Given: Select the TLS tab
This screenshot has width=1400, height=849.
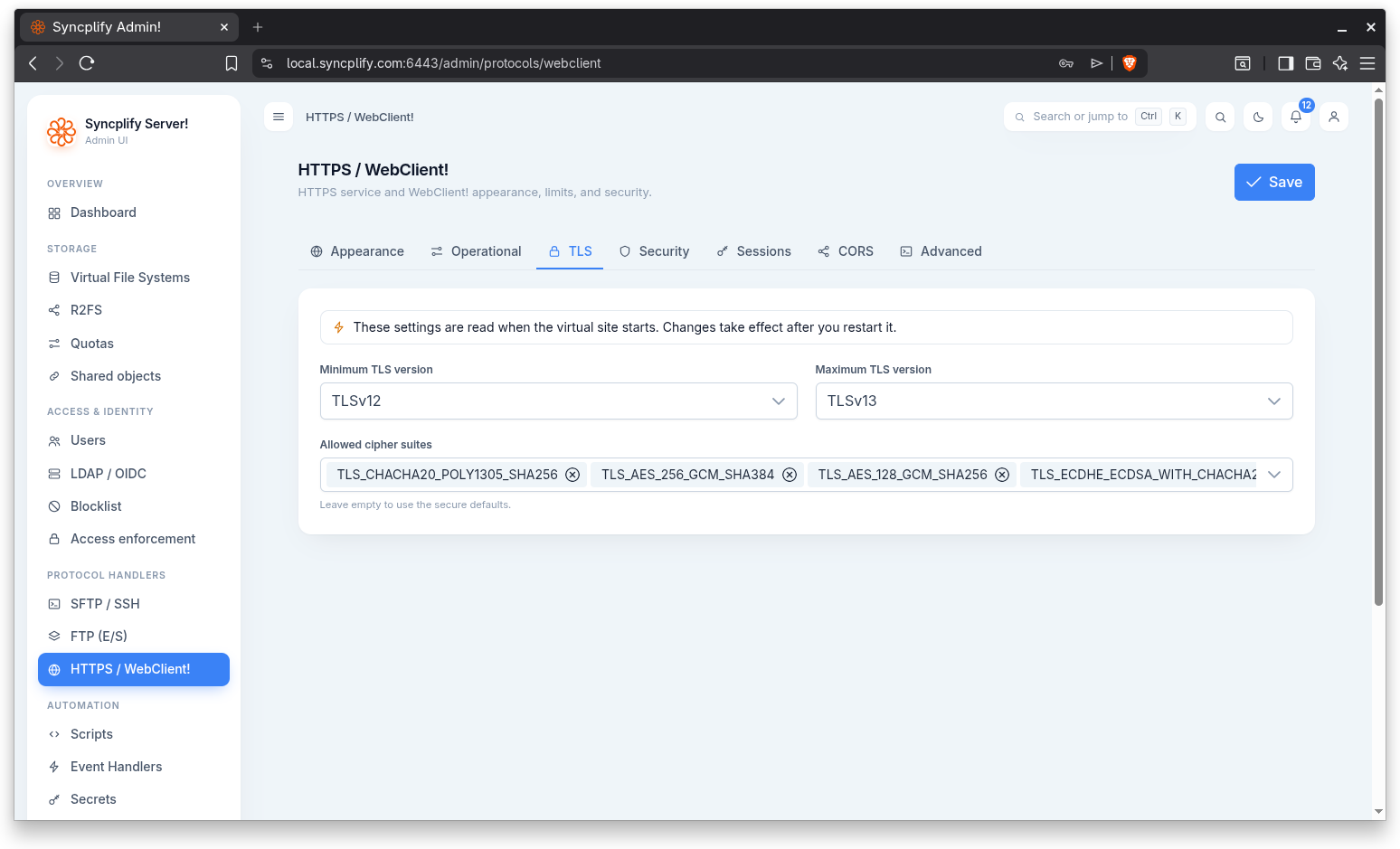Looking at the screenshot, I should [570, 251].
